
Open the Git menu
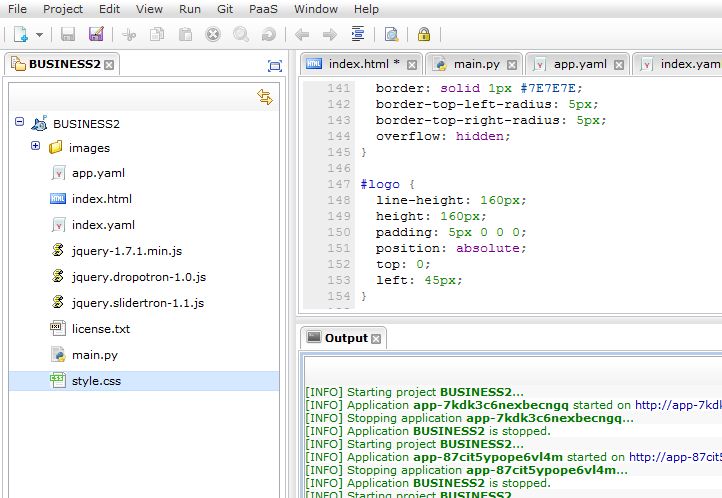coord(225,9)
